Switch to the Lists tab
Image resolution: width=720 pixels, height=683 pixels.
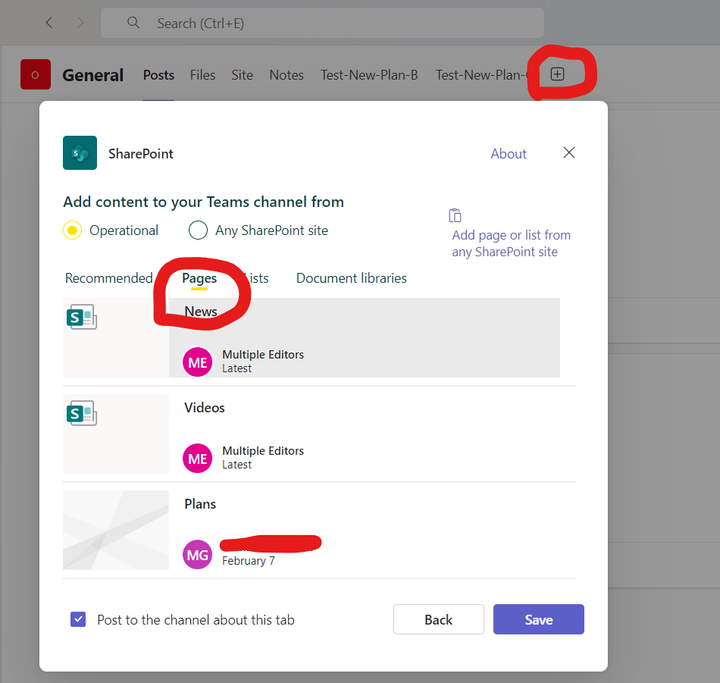coord(256,278)
